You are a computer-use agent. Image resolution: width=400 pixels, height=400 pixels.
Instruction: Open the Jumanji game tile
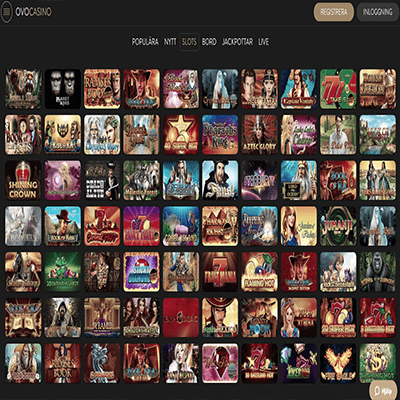click(338, 226)
